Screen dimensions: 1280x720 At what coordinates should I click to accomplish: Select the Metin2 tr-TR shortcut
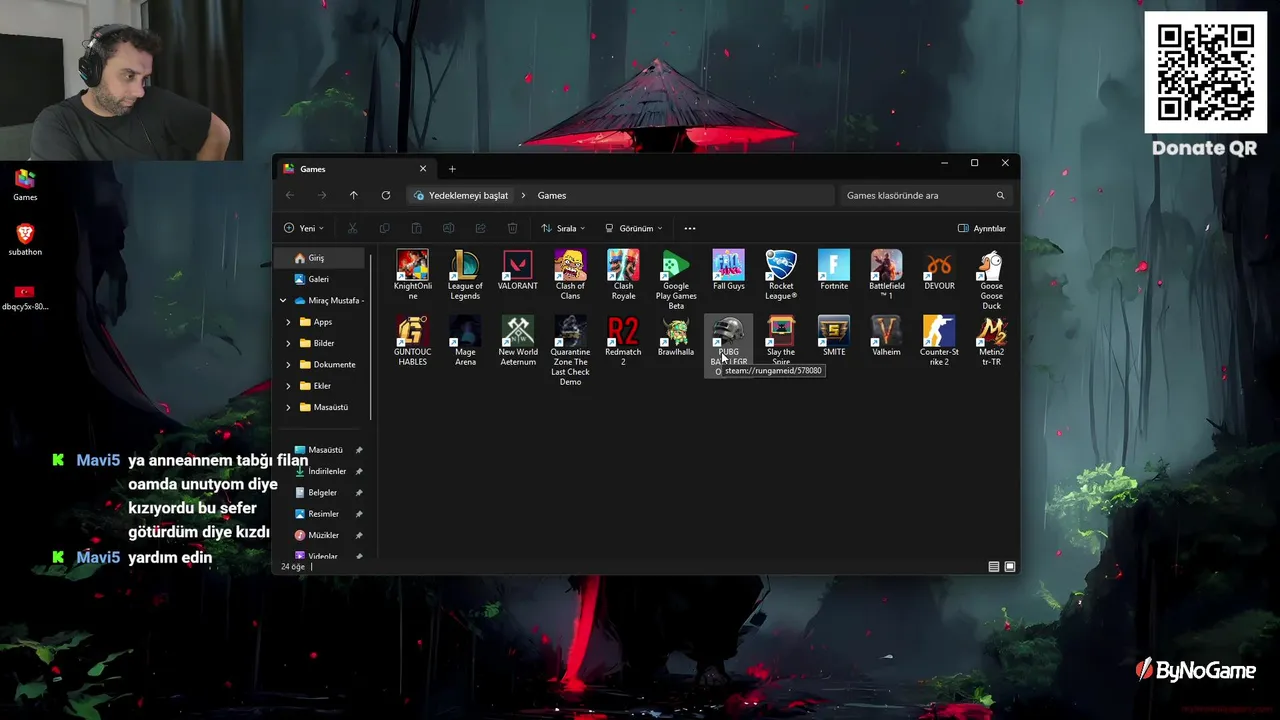click(991, 341)
